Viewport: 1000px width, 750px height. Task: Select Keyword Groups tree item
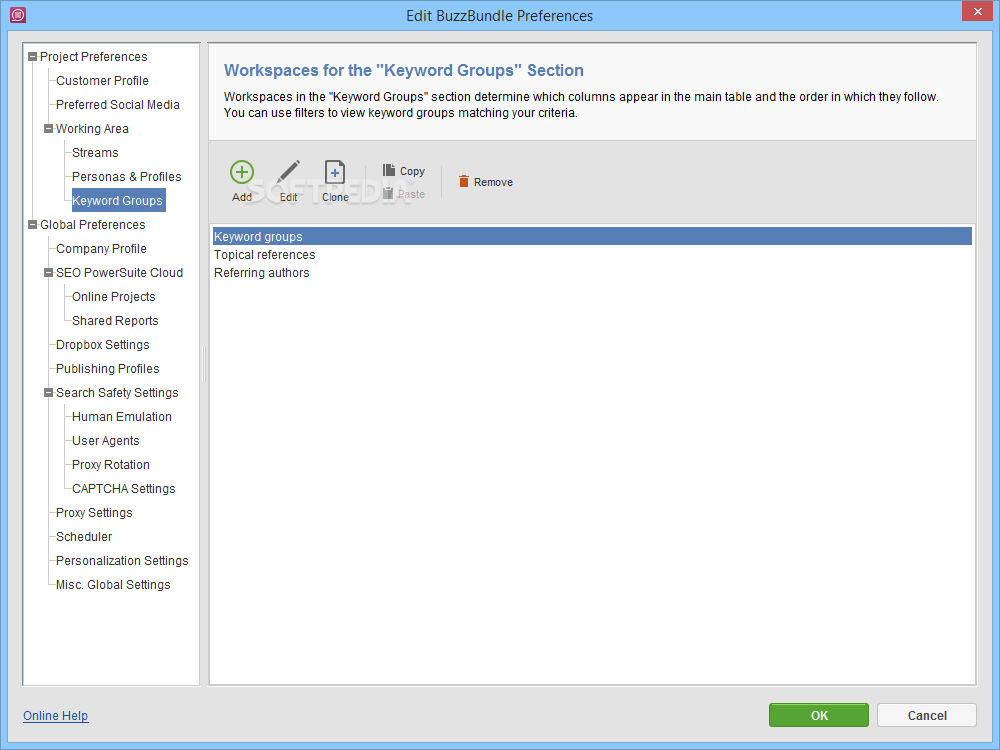pyautogui.click(x=118, y=201)
